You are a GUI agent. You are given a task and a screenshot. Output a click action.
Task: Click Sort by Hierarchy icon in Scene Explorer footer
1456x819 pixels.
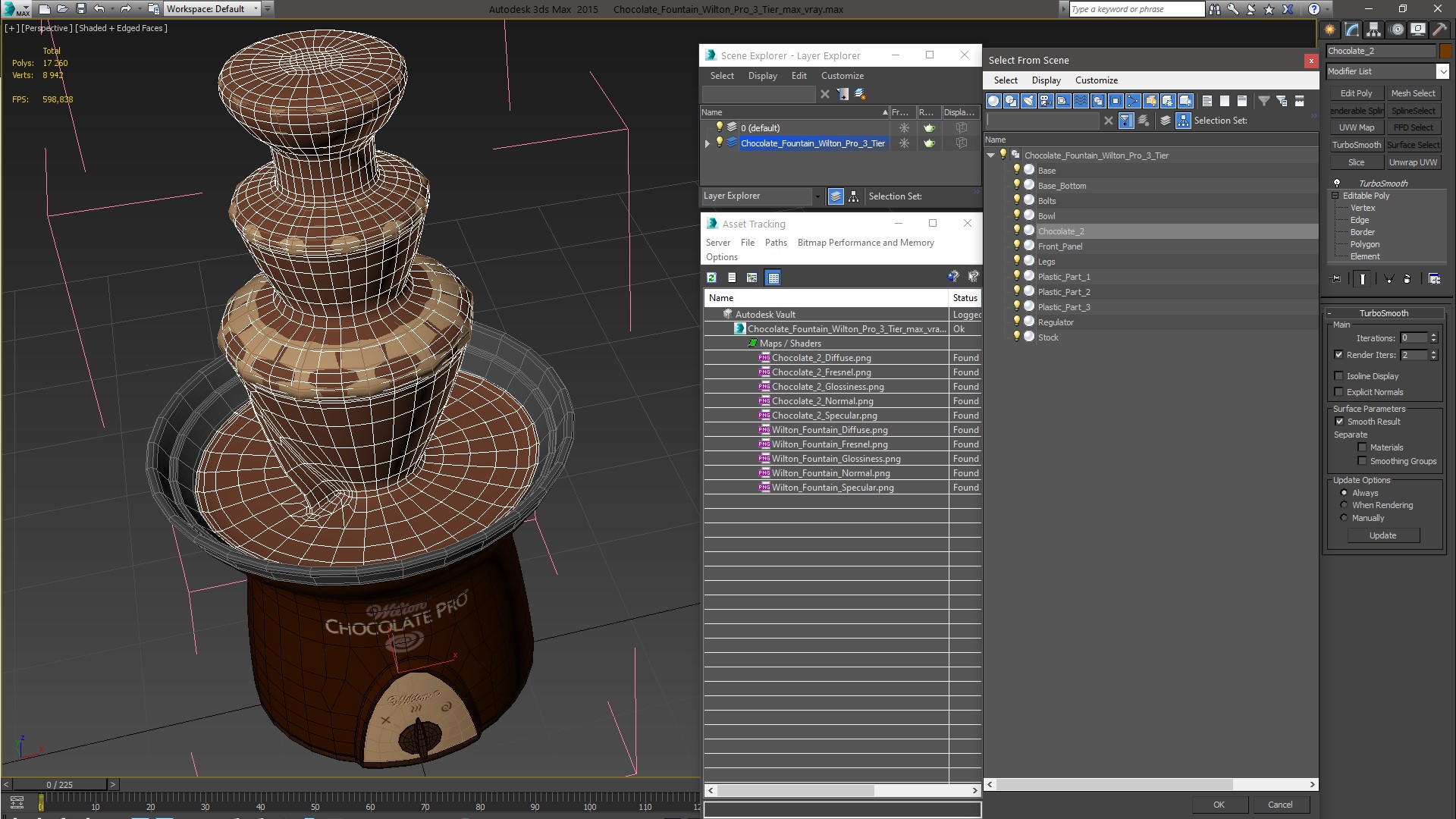coord(854,196)
